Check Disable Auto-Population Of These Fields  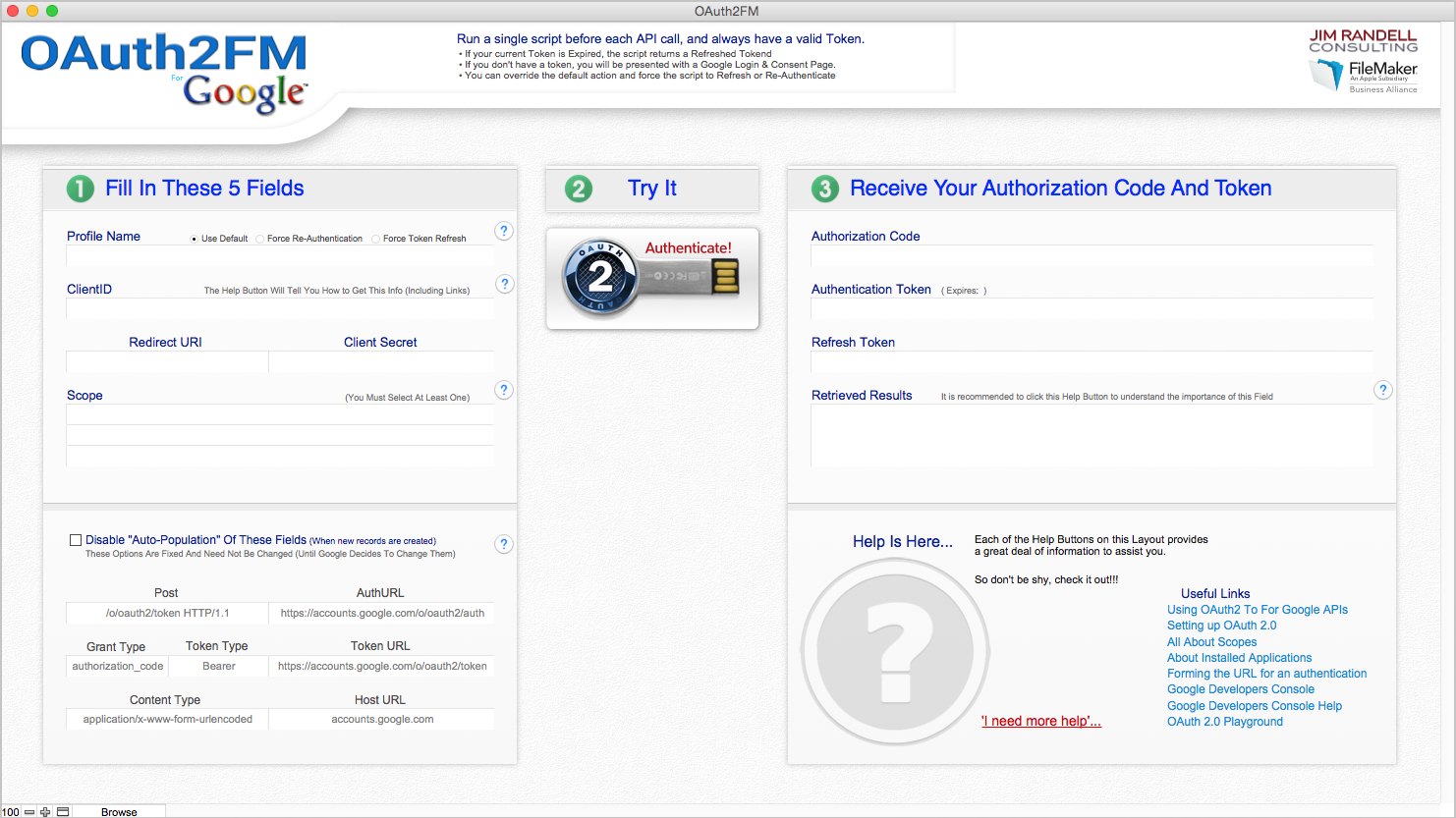pos(76,540)
